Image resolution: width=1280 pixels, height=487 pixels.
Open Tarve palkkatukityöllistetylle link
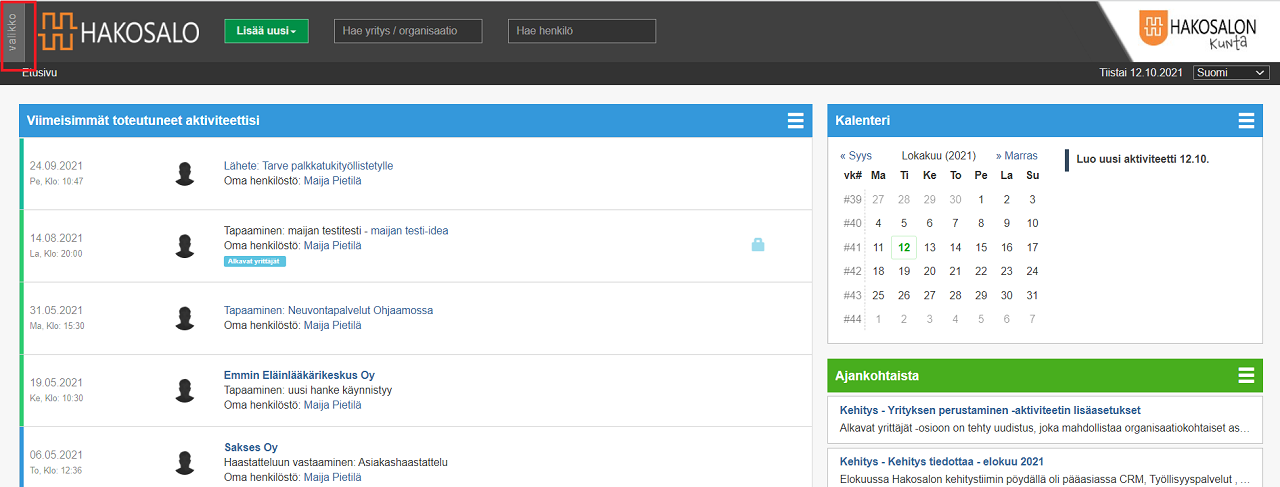tap(328, 166)
